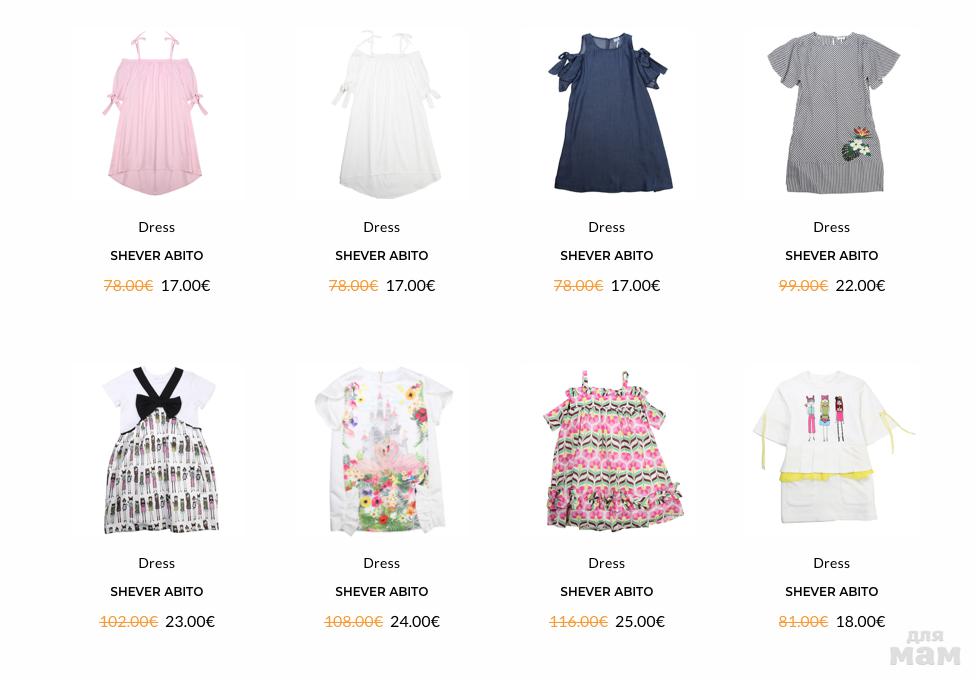This screenshot has height=680, width=976.
Task: Click the Dress title under the grey striped dress
Action: click(x=832, y=227)
